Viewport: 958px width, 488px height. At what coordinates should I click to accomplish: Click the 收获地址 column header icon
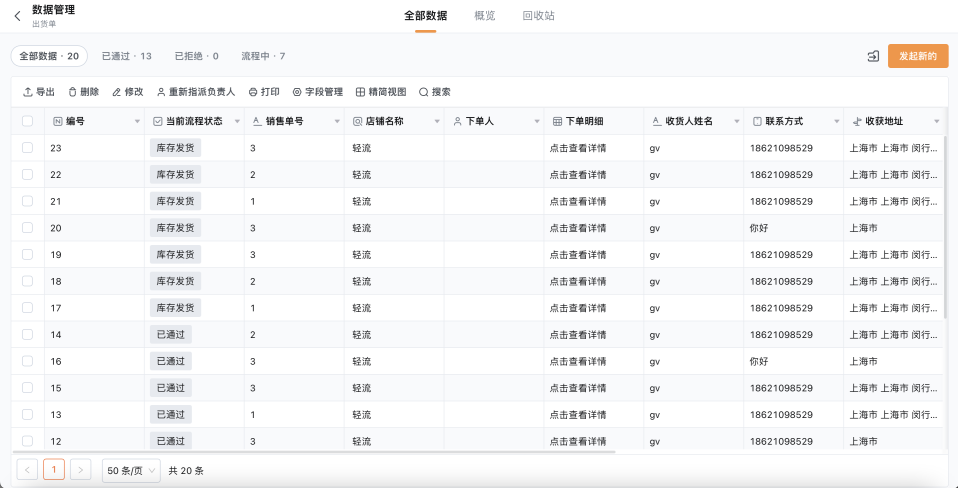pos(857,122)
